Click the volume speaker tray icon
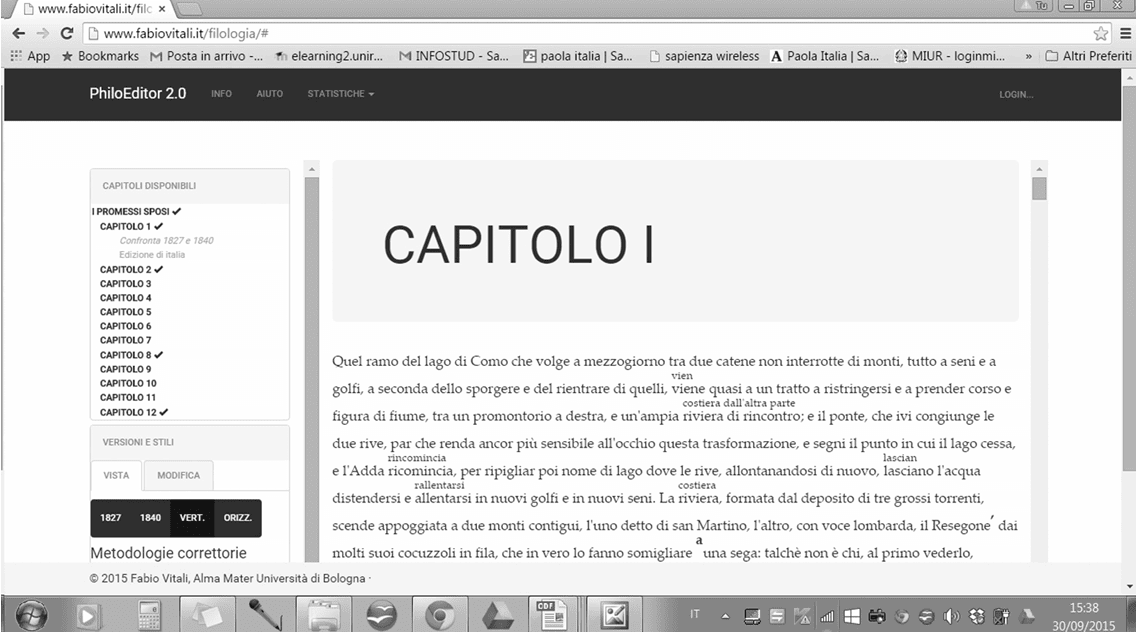Image resolution: width=1138 pixels, height=632 pixels. [951, 617]
